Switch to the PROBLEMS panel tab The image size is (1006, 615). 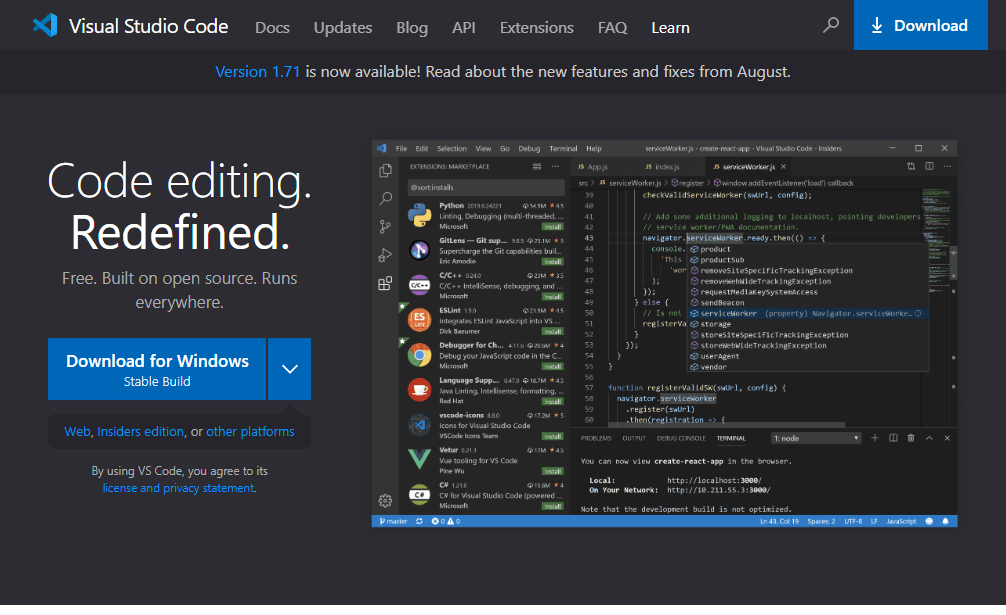596,438
